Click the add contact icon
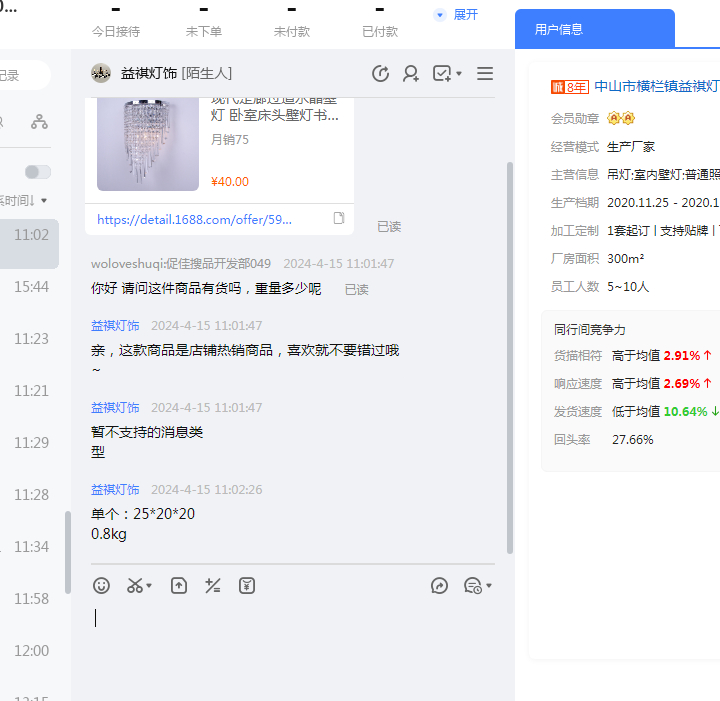 coord(410,73)
